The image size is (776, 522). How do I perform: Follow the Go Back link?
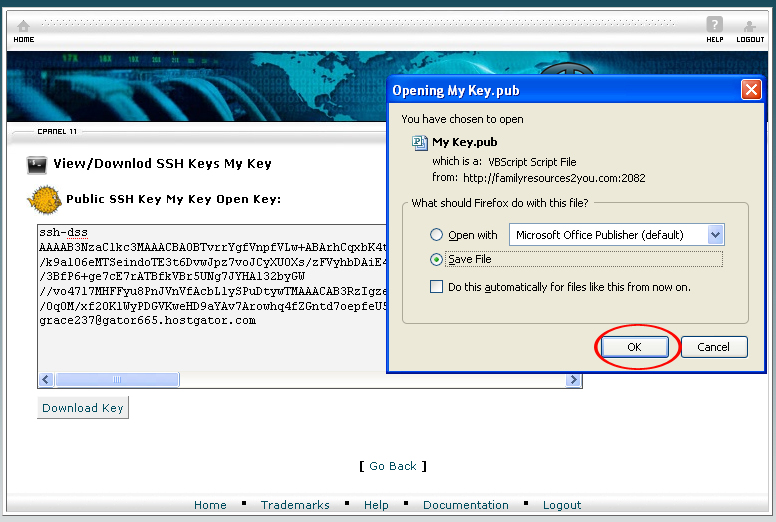coord(393,466)
